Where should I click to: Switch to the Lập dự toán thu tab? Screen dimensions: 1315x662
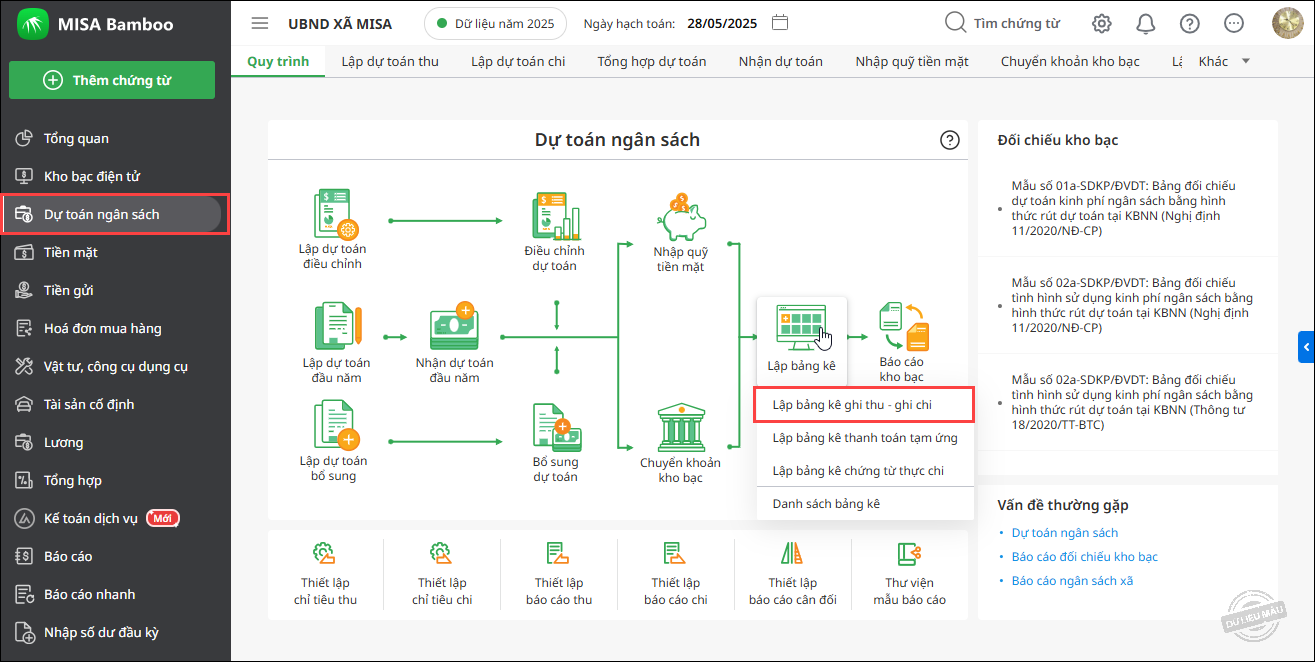click(x=390, y=61)
